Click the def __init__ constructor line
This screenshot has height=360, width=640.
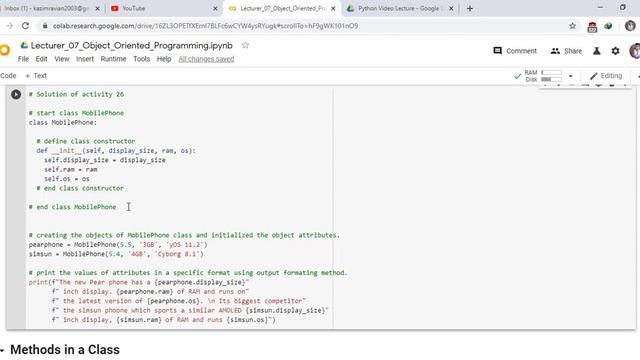pyautogui.click(x=116, y=151)
